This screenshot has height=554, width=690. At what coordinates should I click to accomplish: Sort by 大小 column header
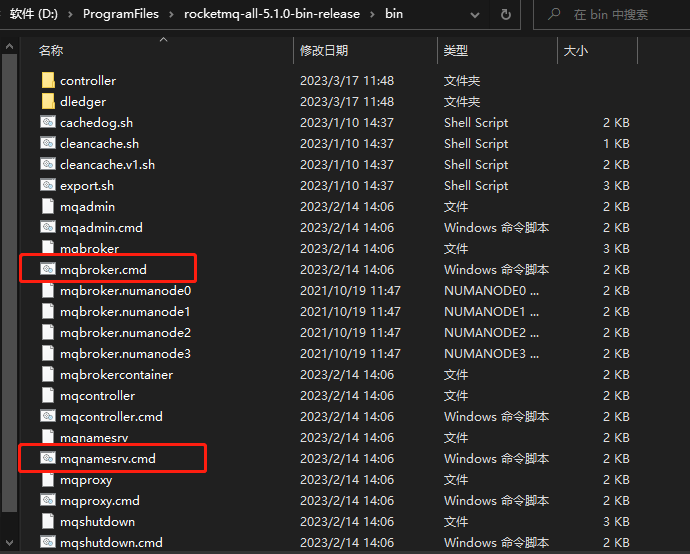576,51
